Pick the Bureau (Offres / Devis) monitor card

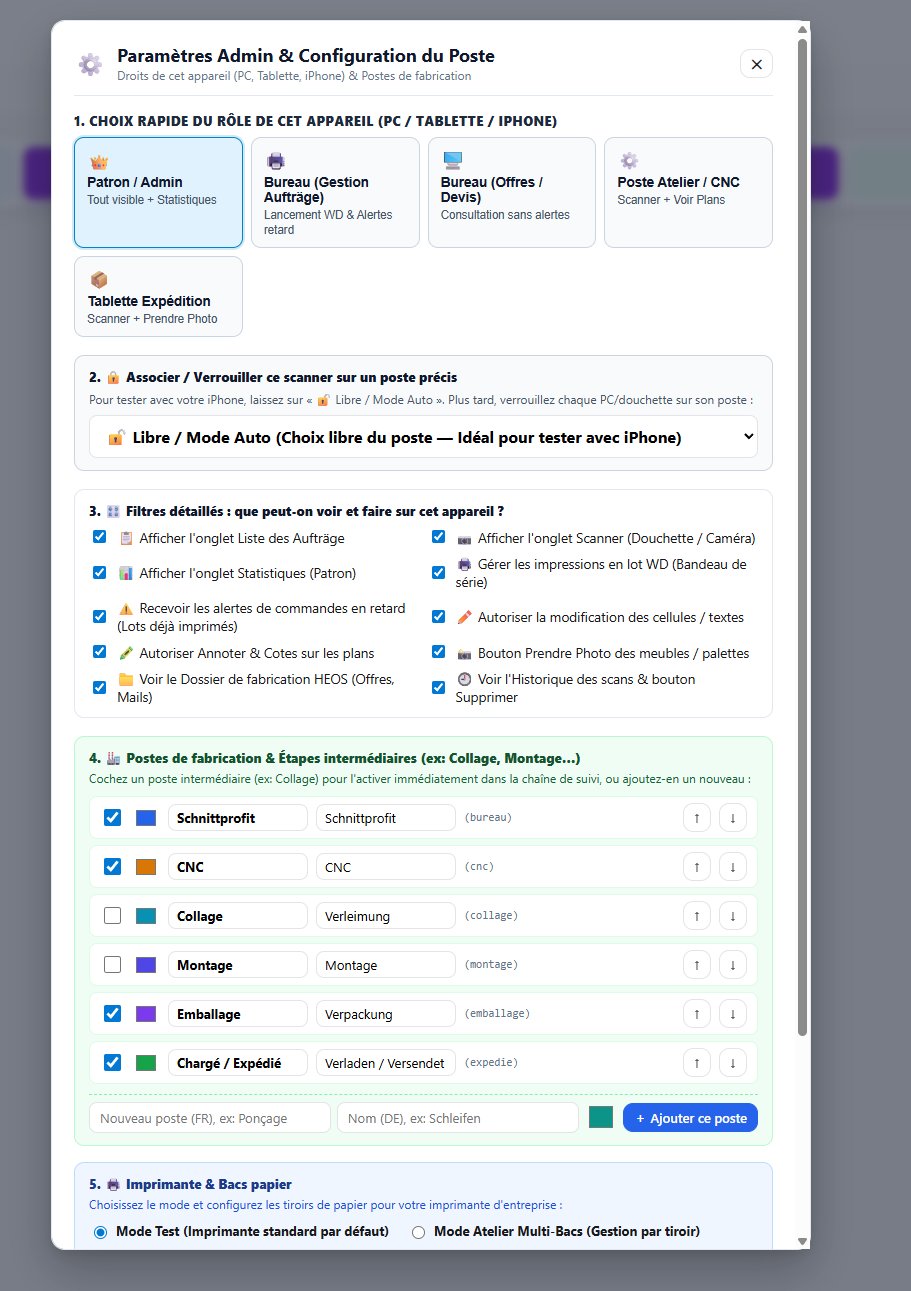tap(511, 192)
